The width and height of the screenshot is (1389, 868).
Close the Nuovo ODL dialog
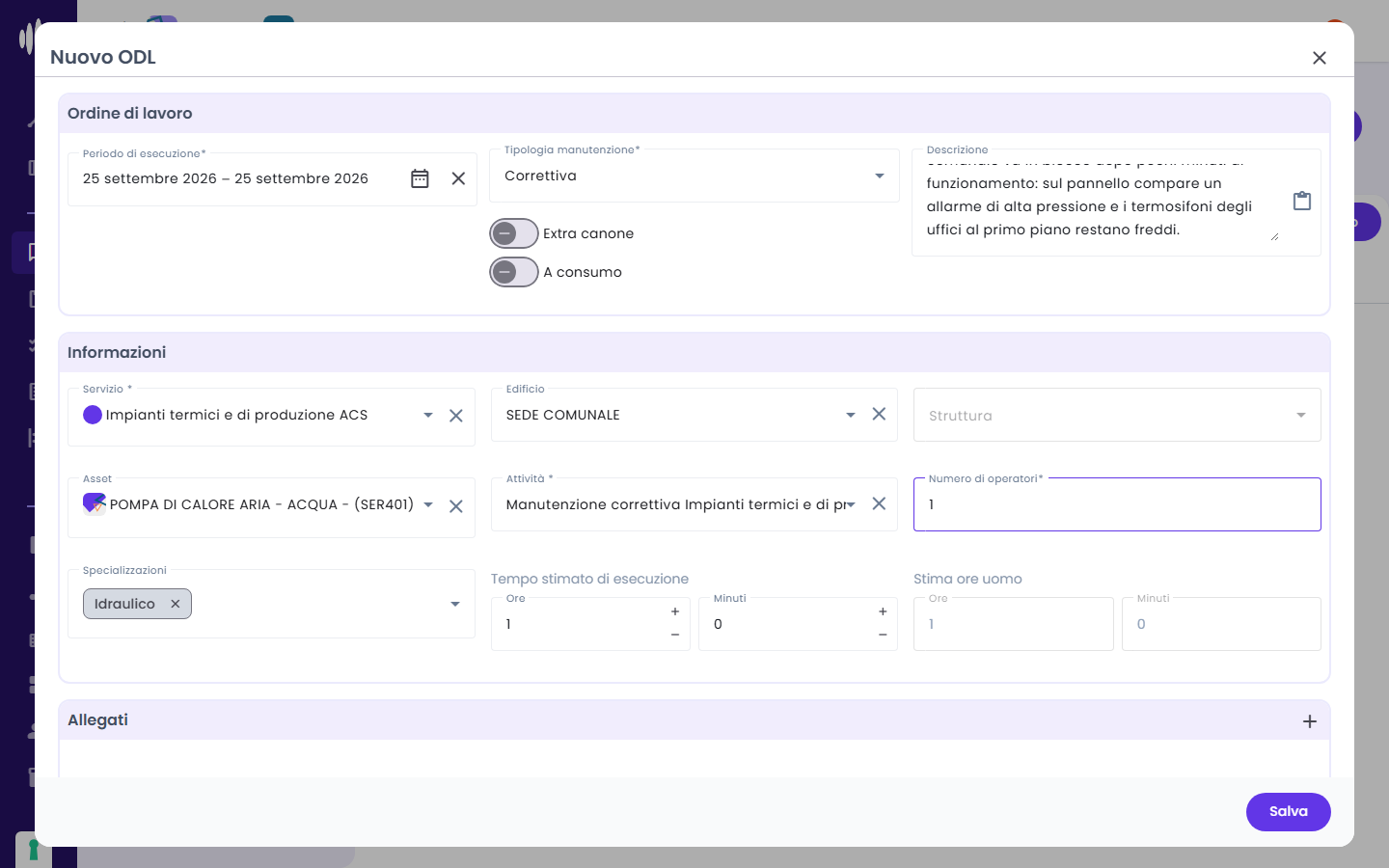tap(1320, 58)
